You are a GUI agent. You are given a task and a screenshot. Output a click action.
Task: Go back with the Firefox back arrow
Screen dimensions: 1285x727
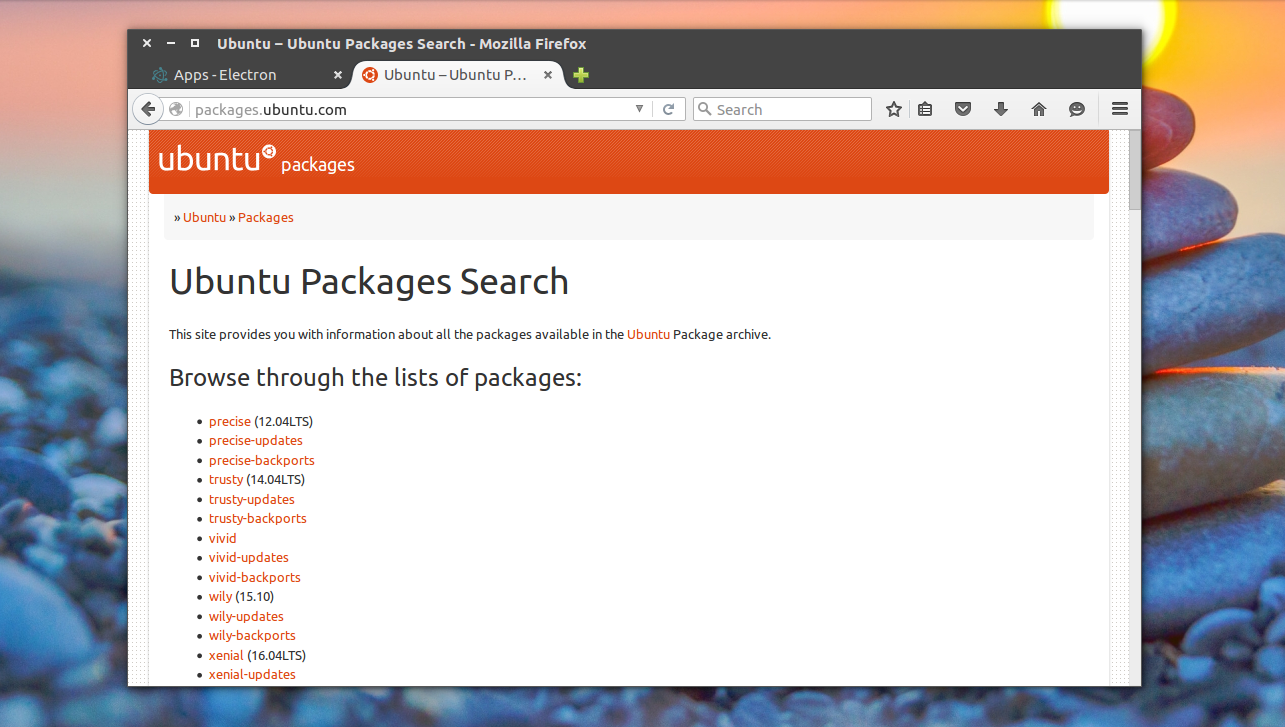[x=148, y=109]
